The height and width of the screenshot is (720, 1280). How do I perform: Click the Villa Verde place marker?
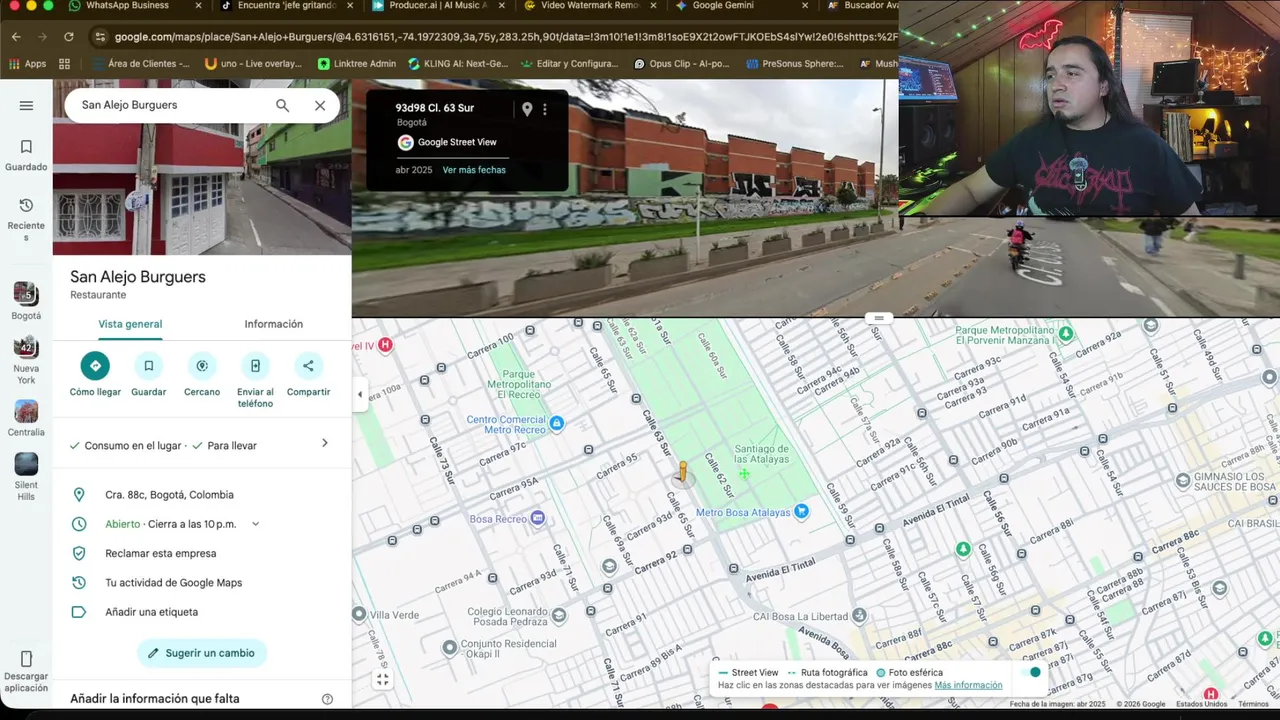[x=360, y=614]
